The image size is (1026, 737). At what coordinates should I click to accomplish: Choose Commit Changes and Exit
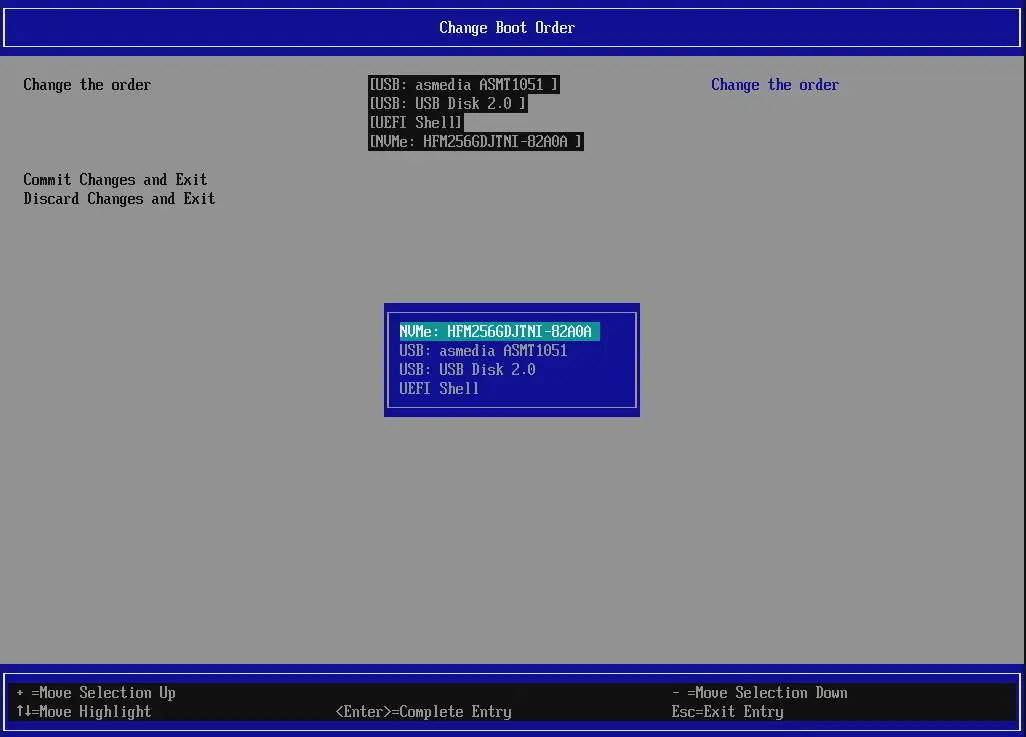pos(115,179)
